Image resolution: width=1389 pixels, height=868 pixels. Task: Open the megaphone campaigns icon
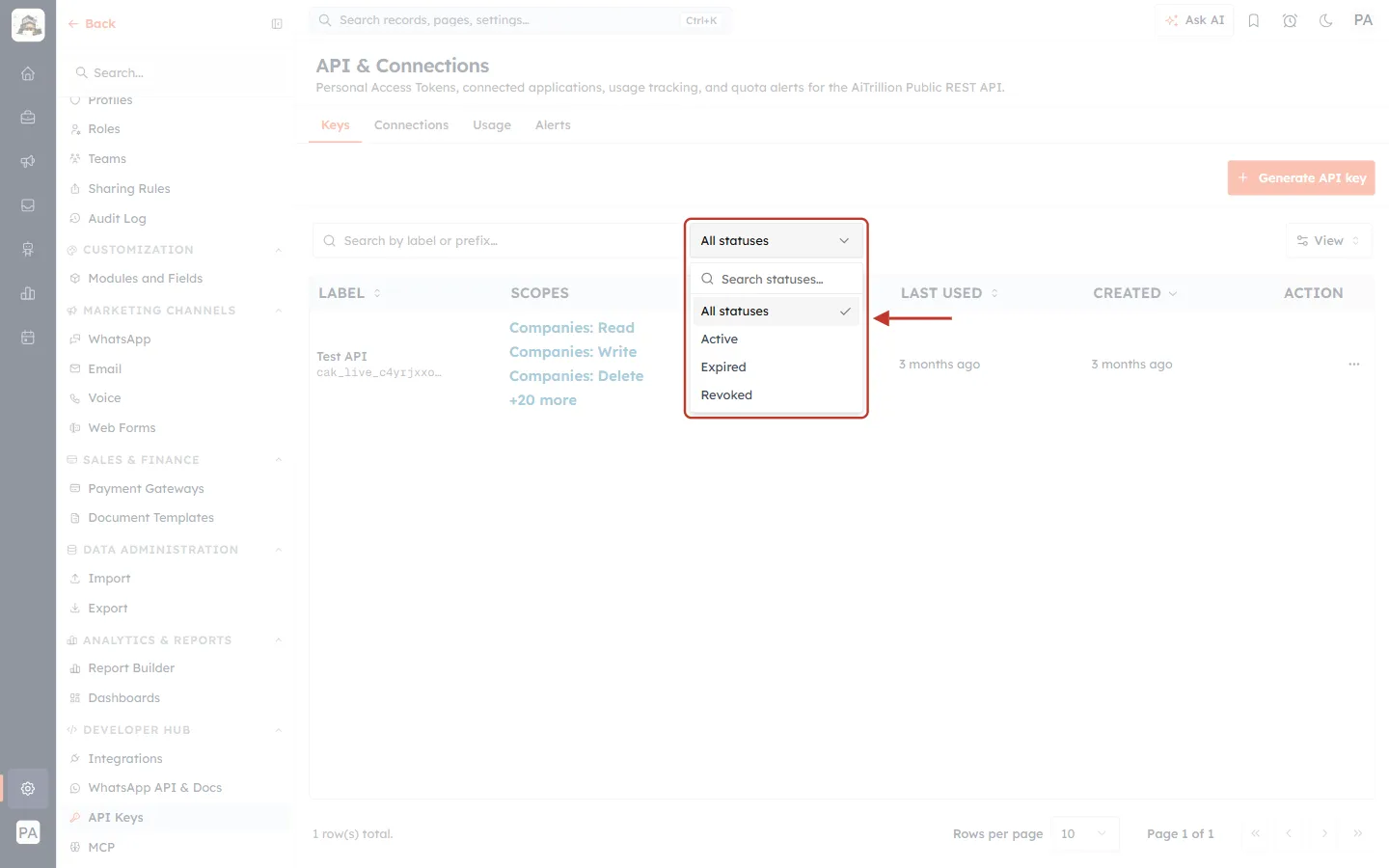28,161
